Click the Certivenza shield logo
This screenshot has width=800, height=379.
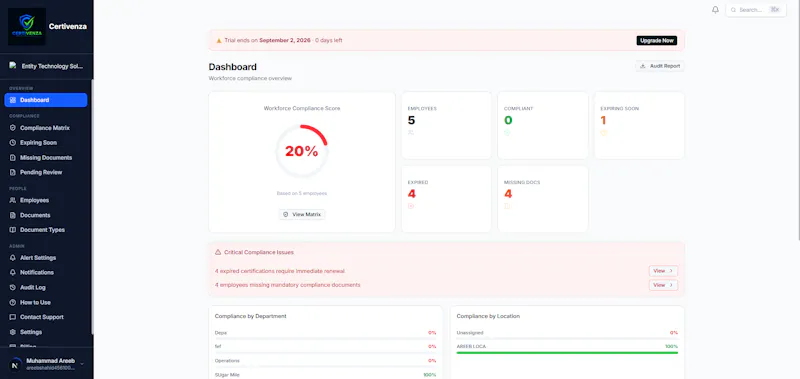27,27
